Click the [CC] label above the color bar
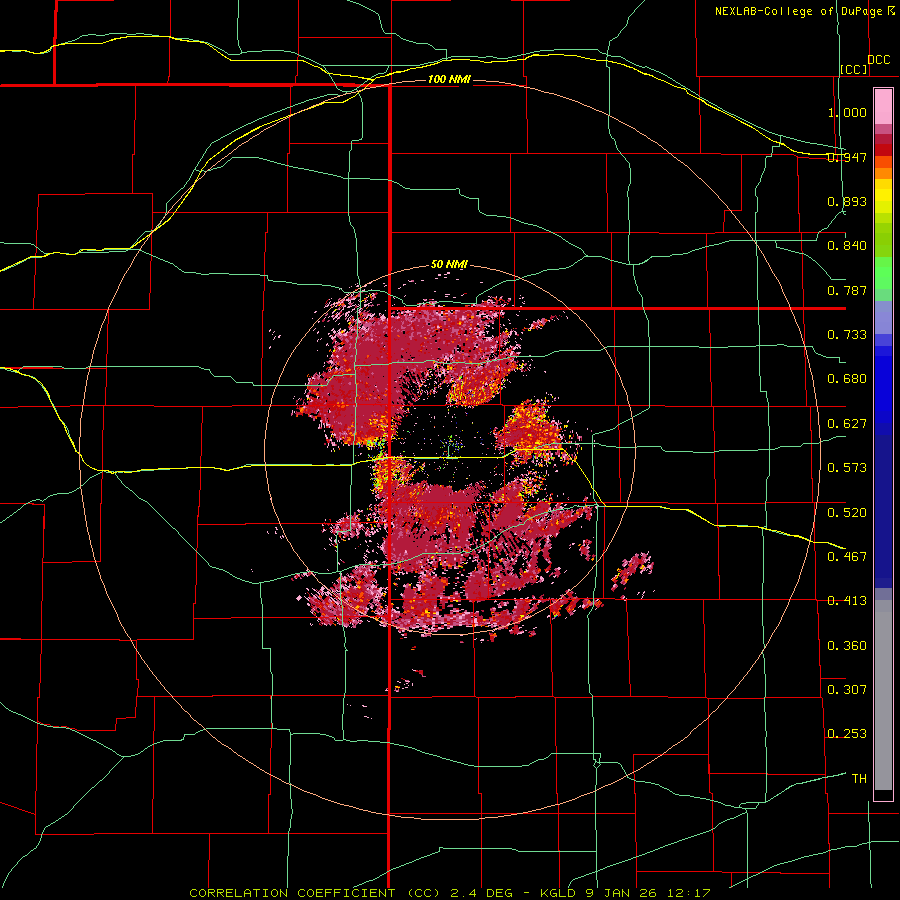This screenshot has height=900, width=900. [x=854, y=69]
